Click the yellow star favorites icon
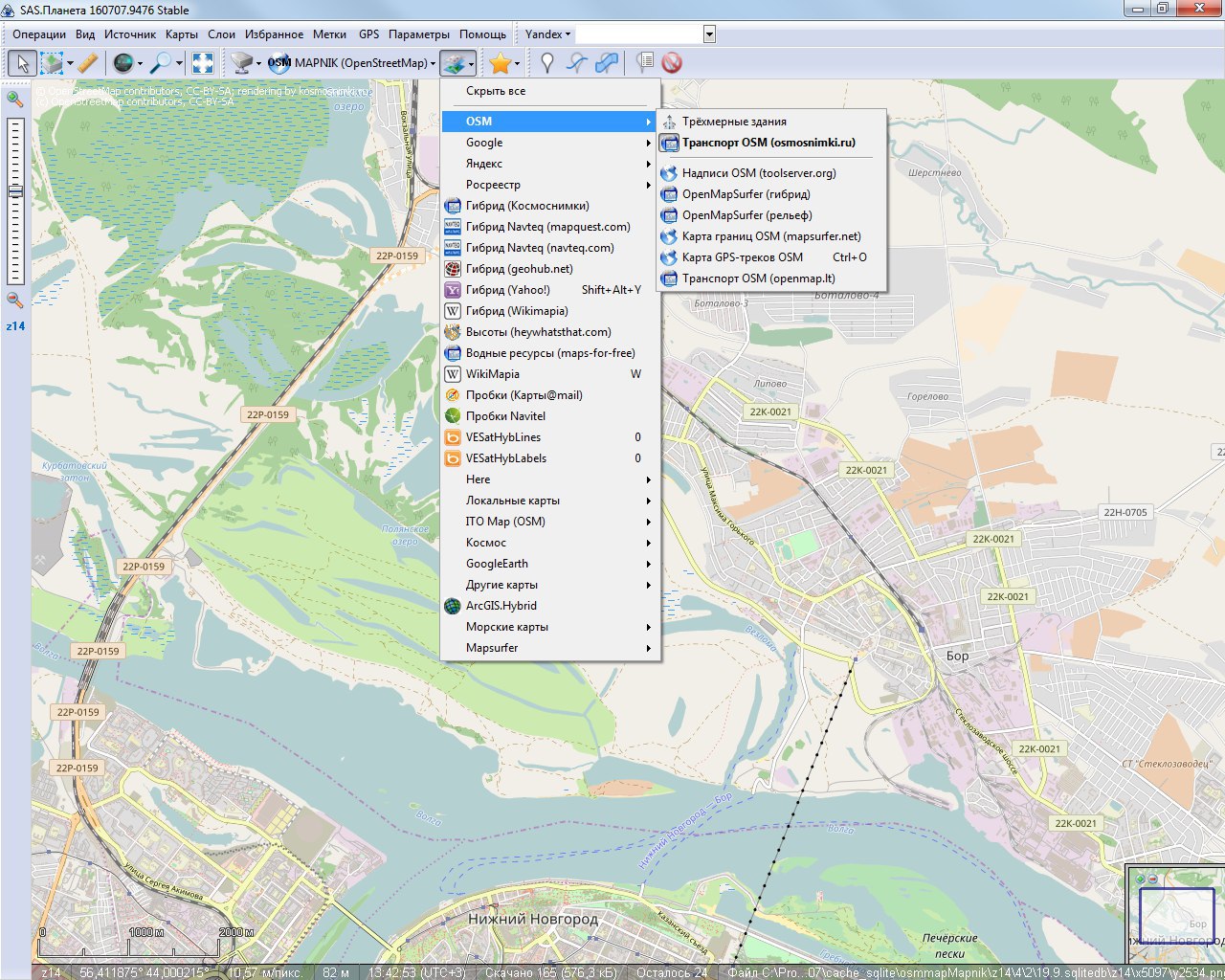The image size is (1225, 980). coord(500,63)
